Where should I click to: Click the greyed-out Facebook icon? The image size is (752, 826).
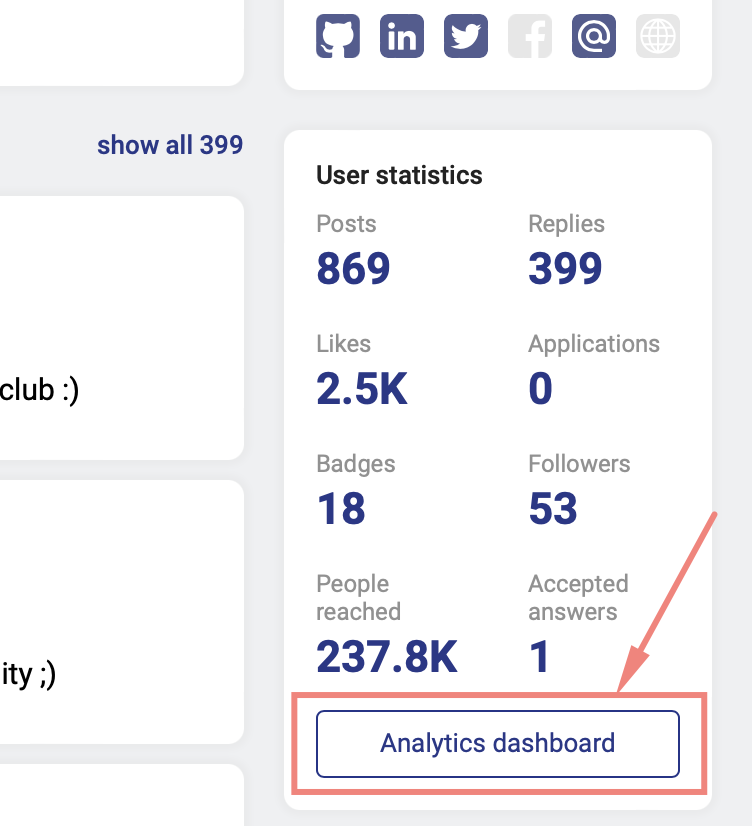529,36
